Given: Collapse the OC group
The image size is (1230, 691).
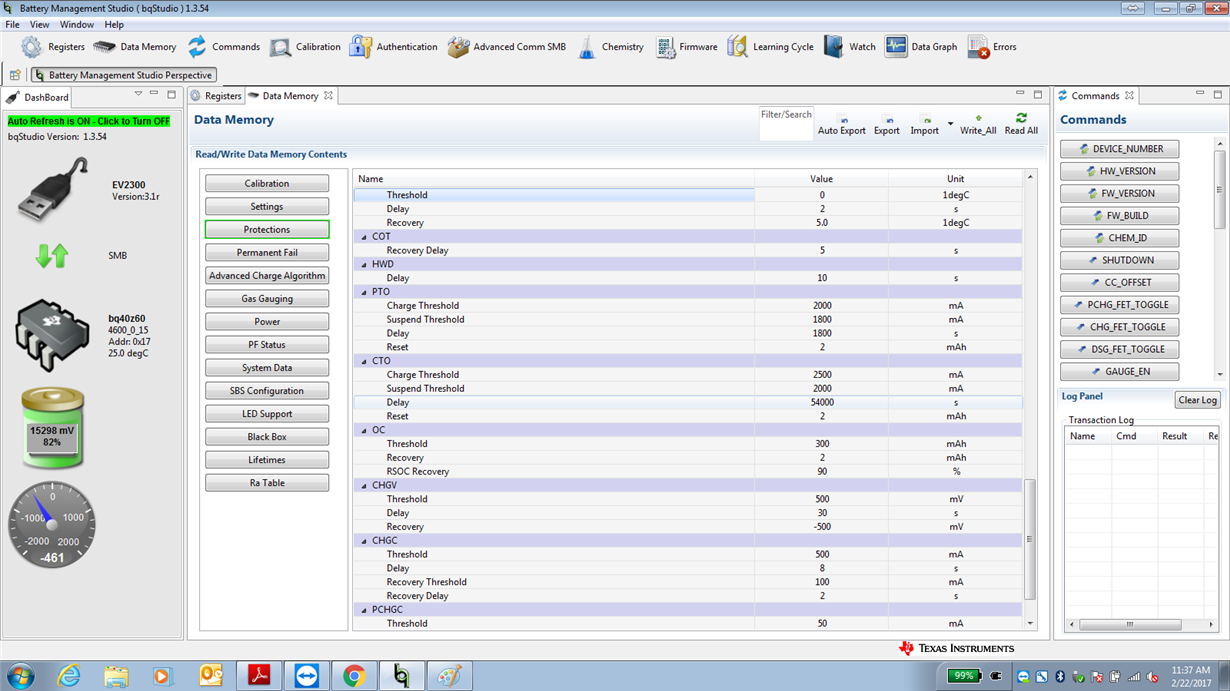Looking at the screenshot, I should coord(364,430).
